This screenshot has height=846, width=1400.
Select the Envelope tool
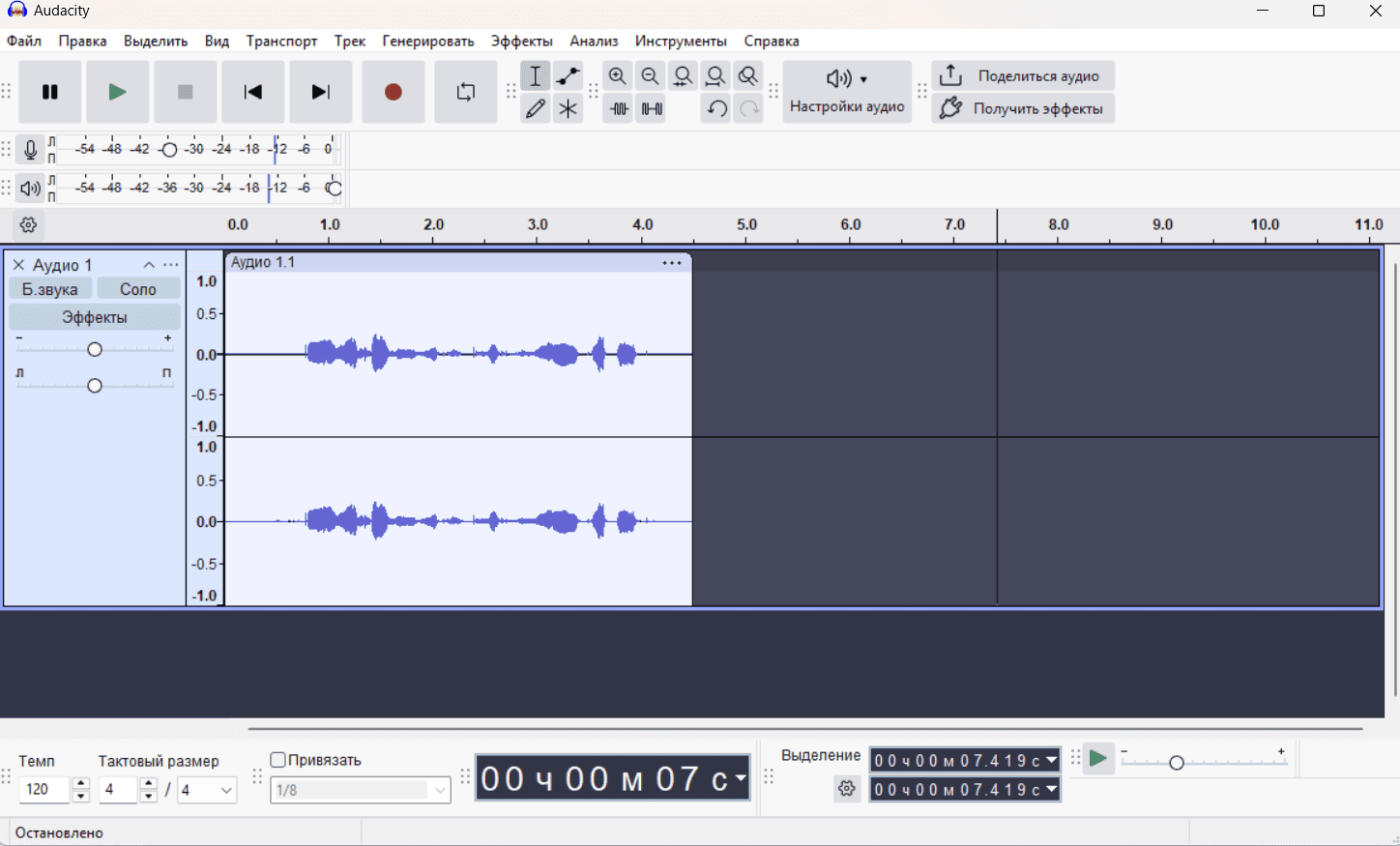point(568,76)
